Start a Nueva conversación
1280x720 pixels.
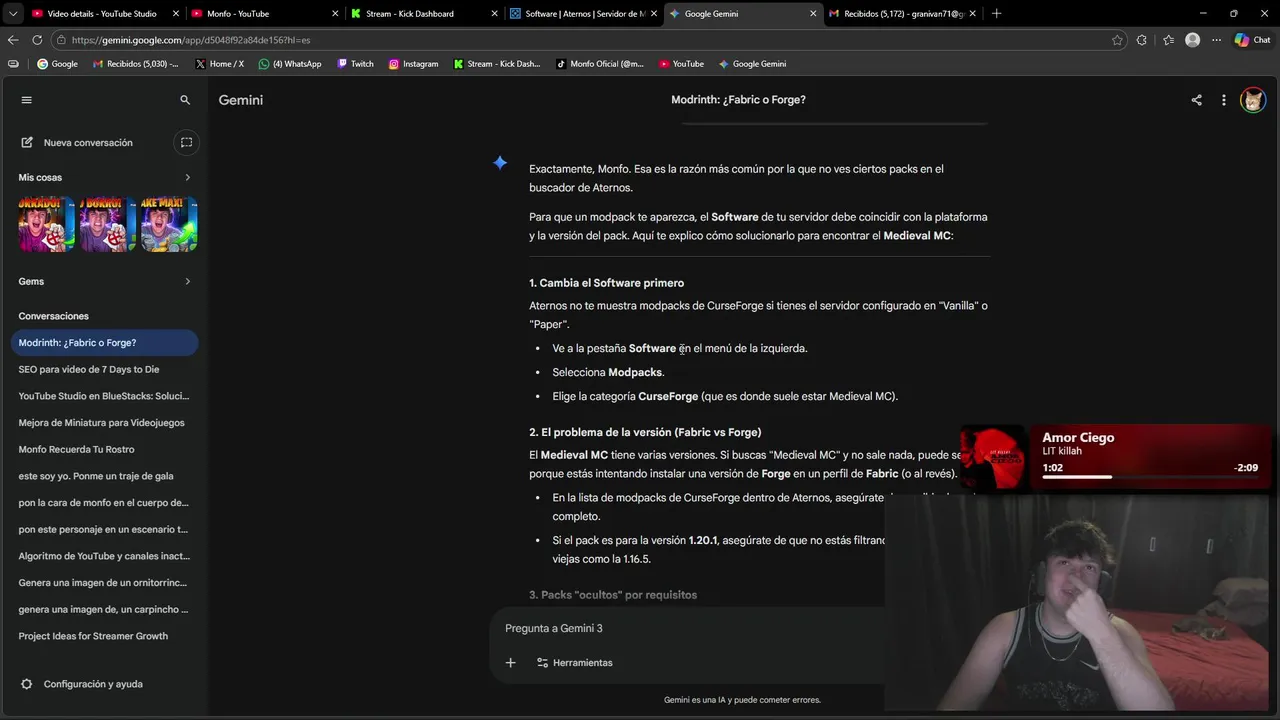tap(88, 143)
